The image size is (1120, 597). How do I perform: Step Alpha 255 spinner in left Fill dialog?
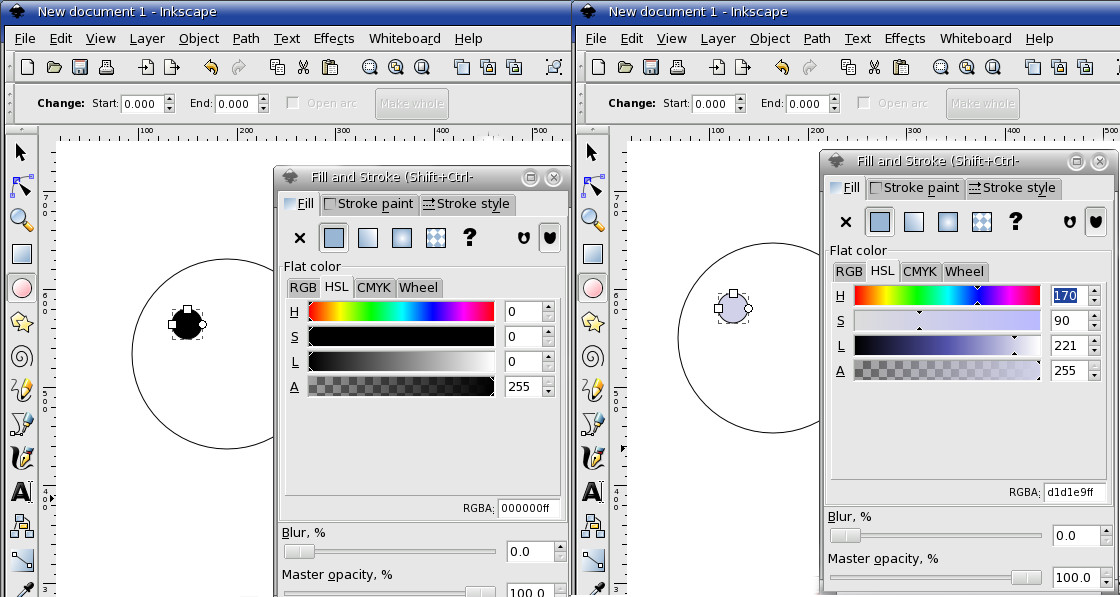coord(548,387)
